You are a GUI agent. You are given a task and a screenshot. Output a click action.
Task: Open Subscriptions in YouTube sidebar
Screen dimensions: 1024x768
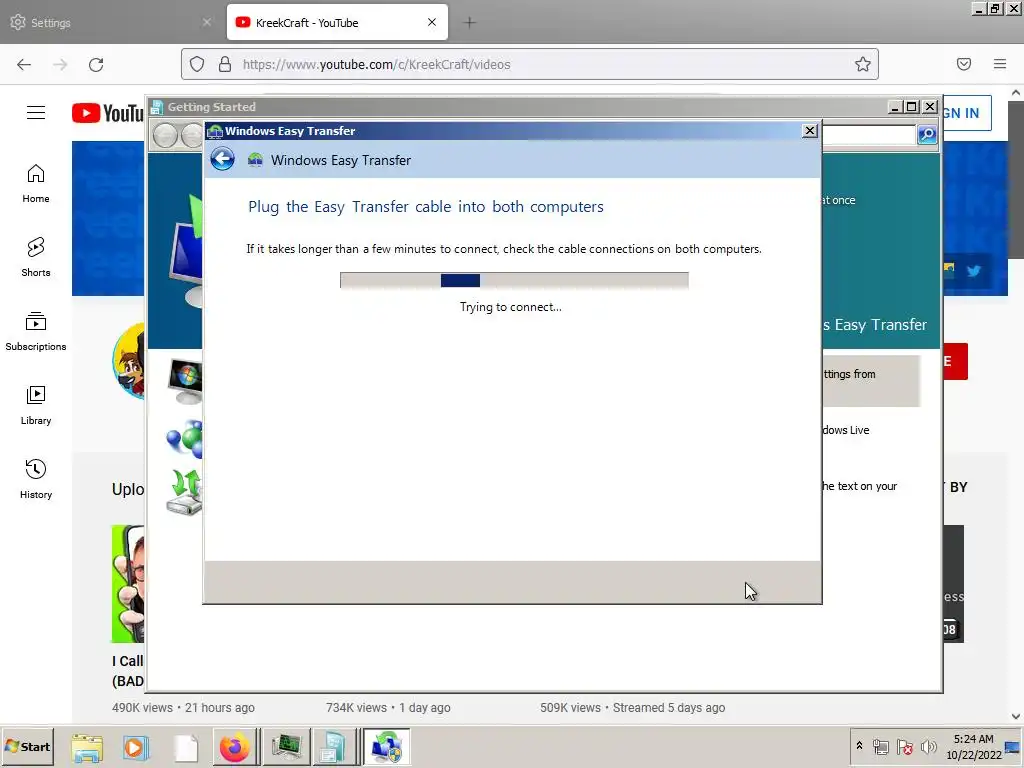coord(36,332)
